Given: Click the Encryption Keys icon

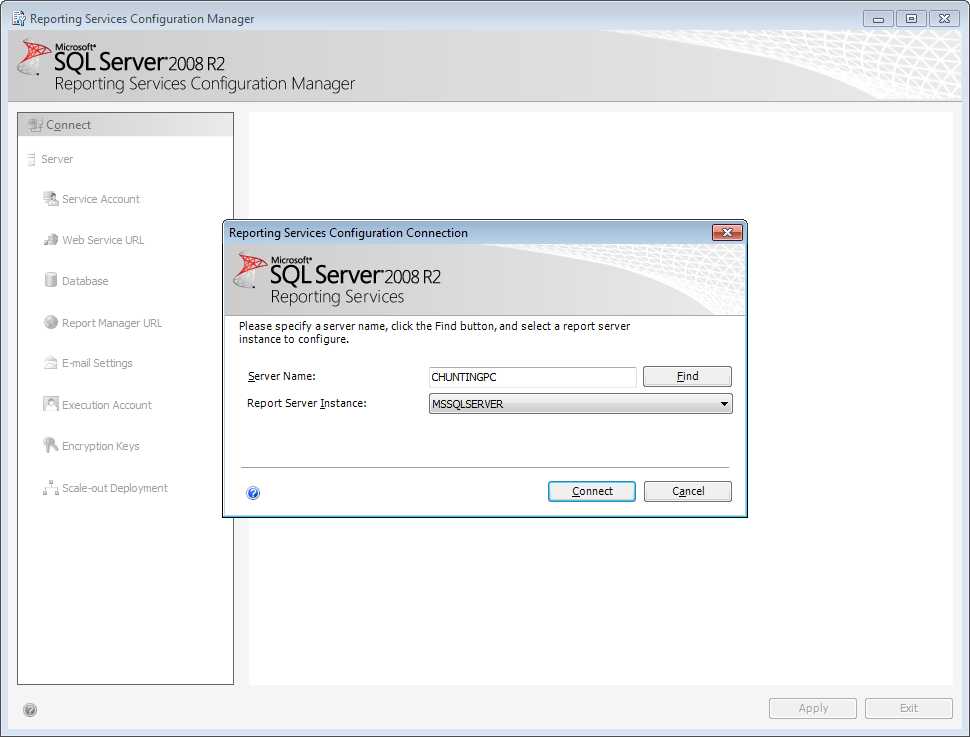Looking at the screenshot, I should point(51,446).
